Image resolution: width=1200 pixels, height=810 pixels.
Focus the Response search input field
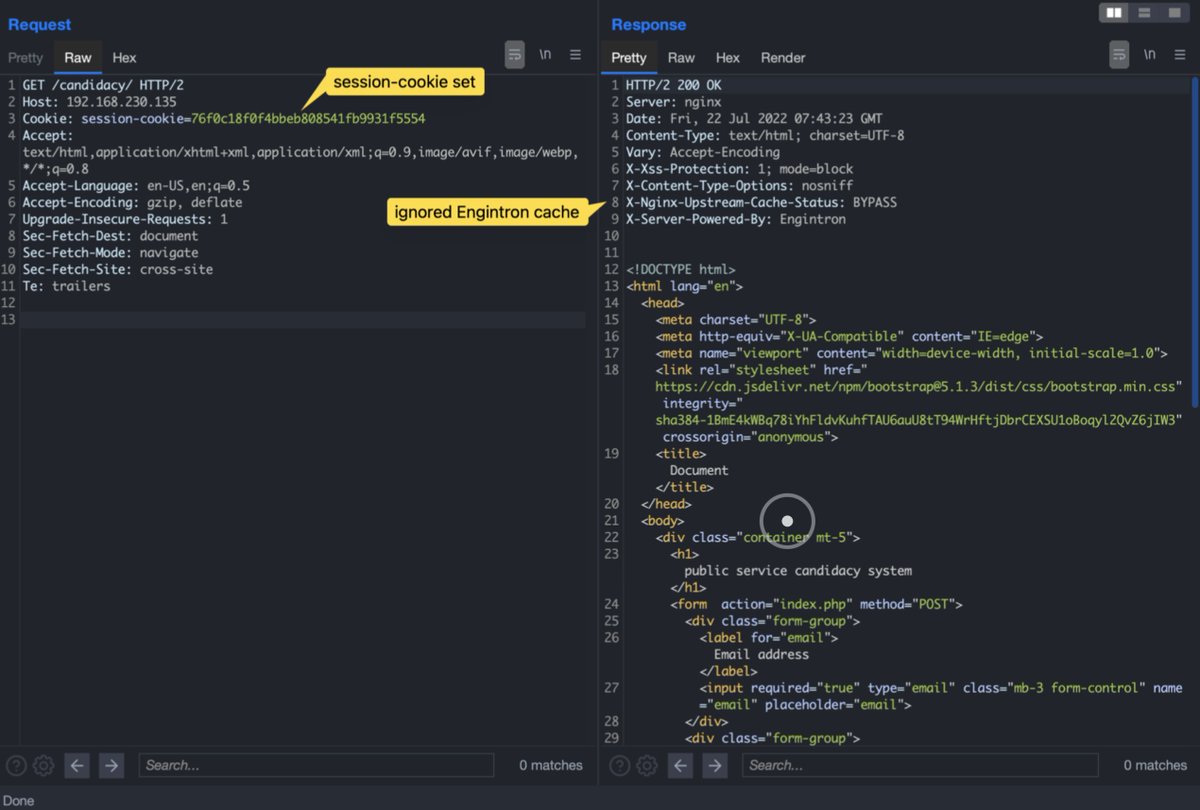pyautogui.click(x=920, y=766)
